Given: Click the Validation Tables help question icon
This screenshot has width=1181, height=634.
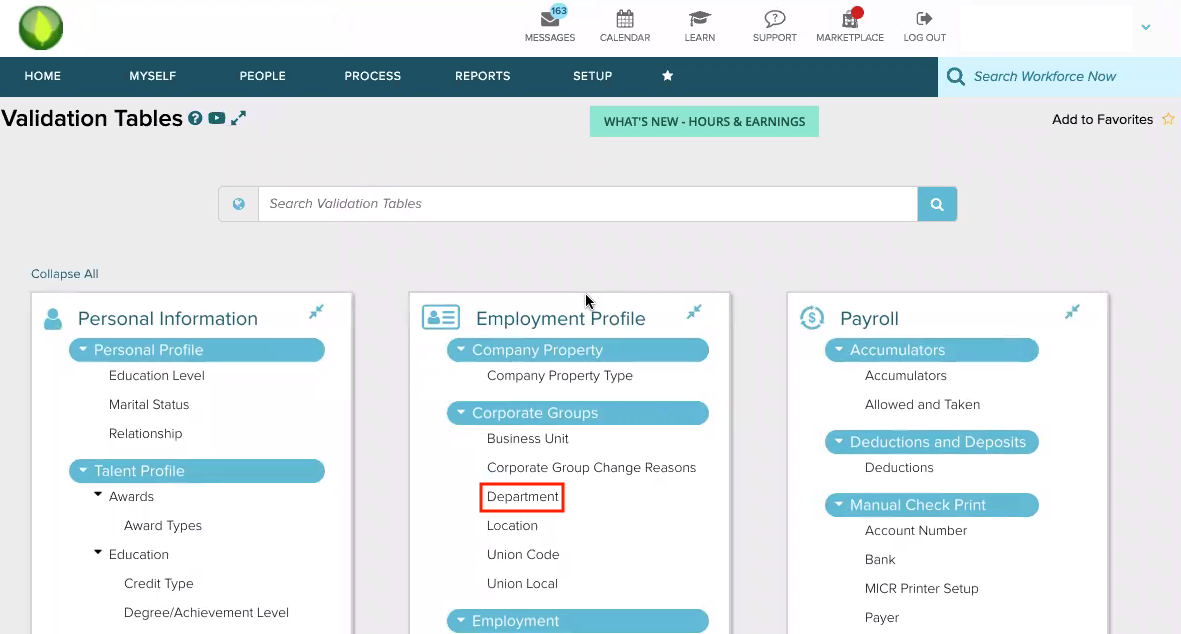Looking at the screenshot, I should tap(195, 118).
